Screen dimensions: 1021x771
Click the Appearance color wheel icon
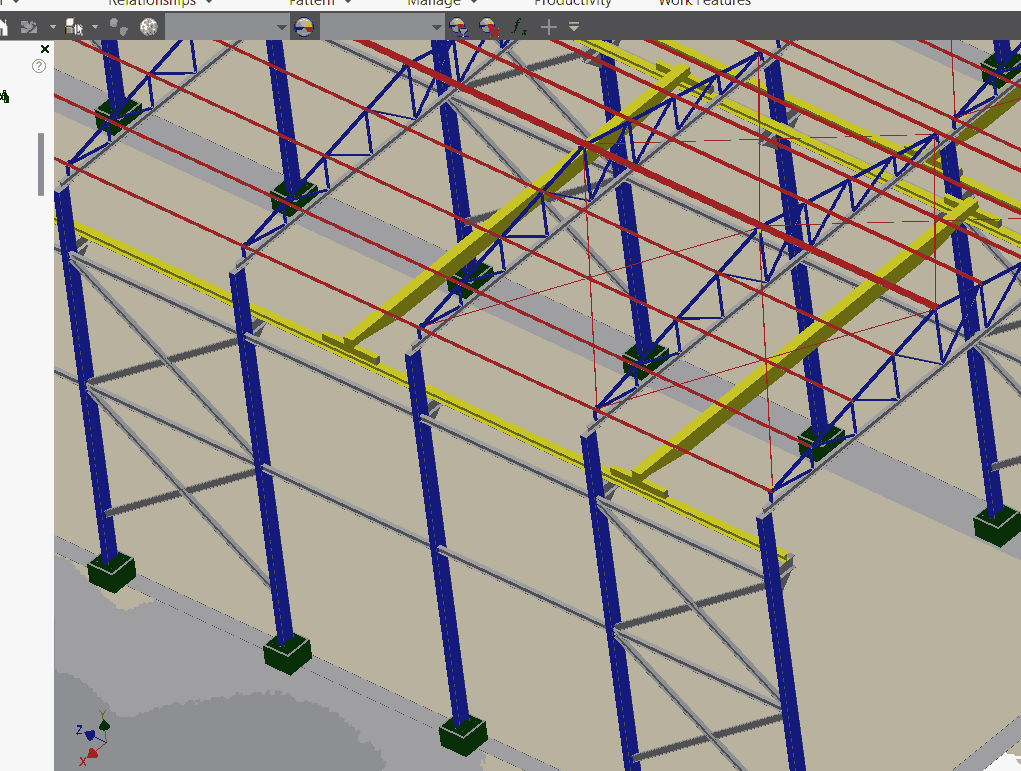(x=305, y=27)
